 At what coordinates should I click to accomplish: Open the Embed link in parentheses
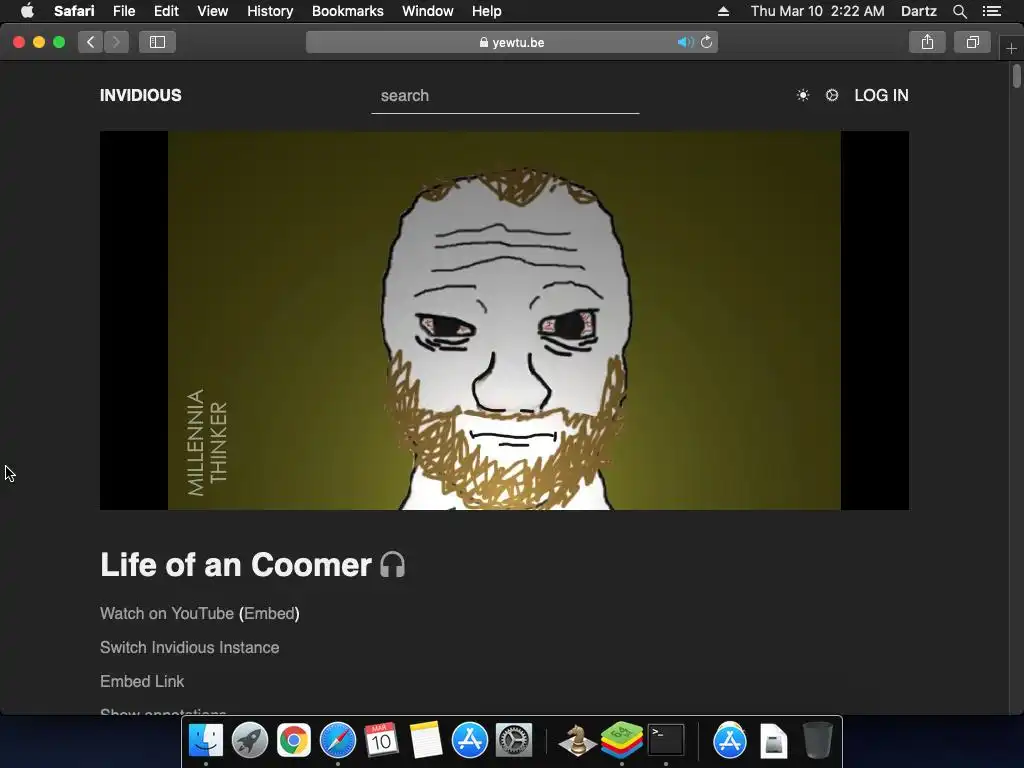[x=269, y=614]
